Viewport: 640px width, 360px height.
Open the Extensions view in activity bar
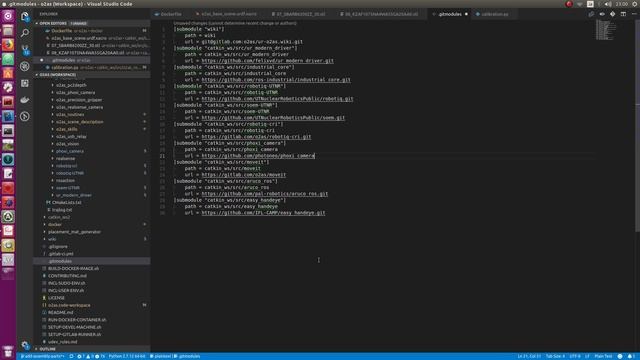25,83
